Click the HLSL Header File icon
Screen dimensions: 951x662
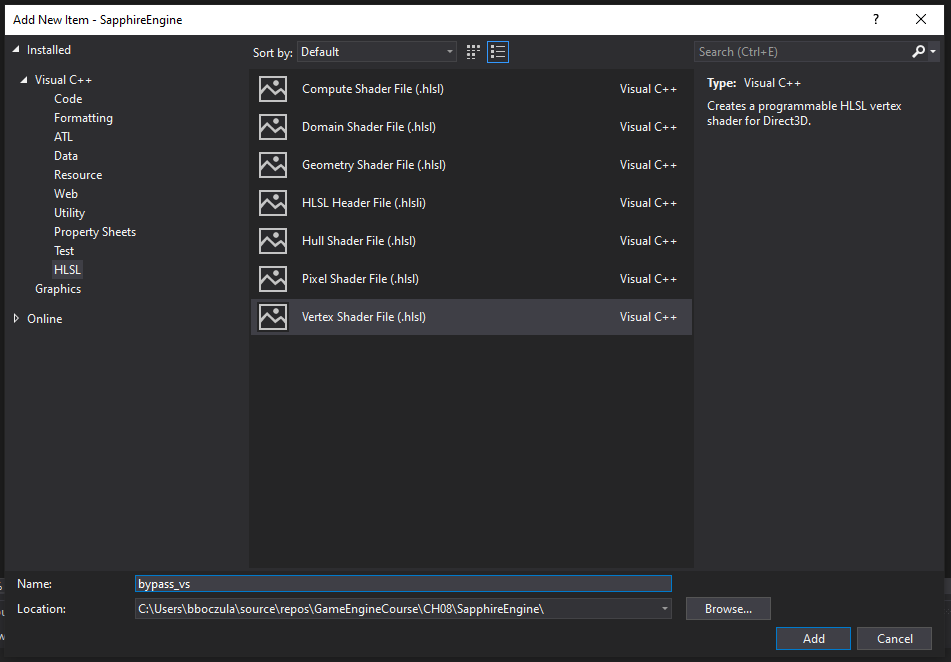273,203
